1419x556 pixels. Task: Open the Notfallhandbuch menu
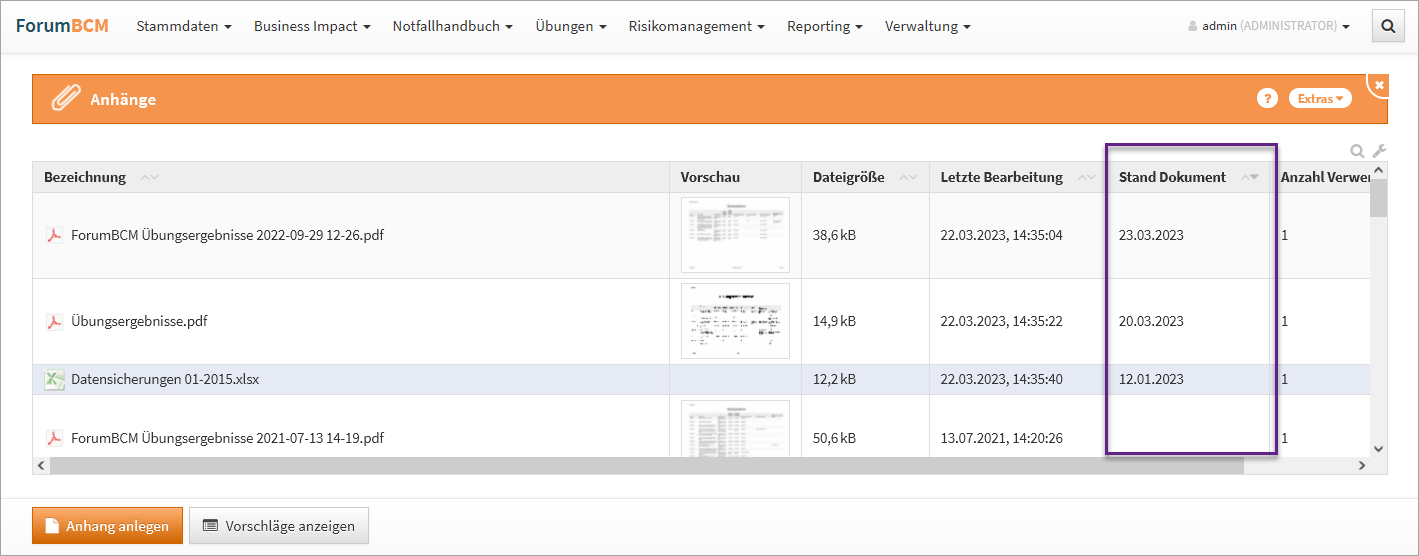tap(453, 27)
